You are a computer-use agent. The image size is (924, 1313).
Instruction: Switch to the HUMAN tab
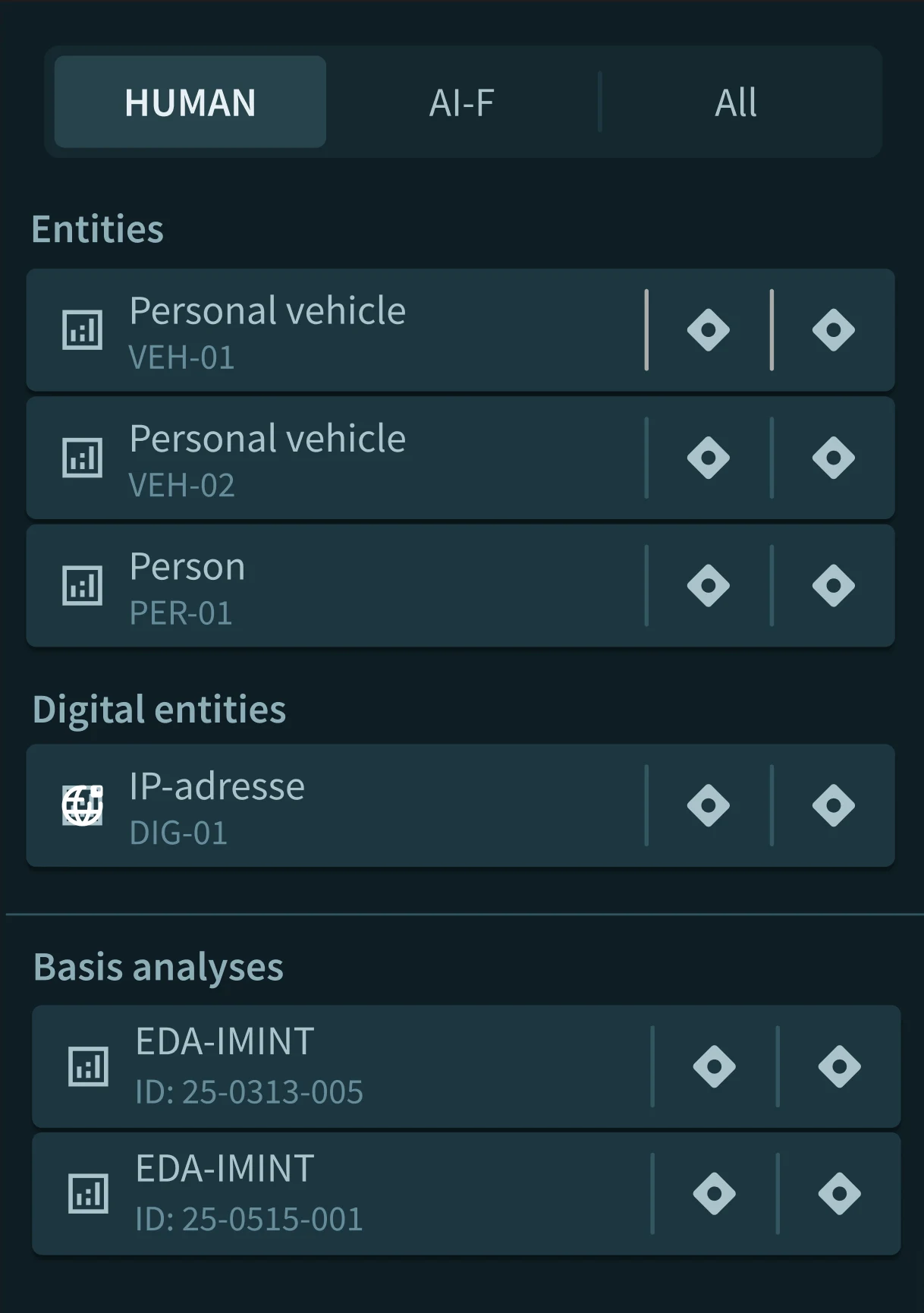[x=190, y=102]
